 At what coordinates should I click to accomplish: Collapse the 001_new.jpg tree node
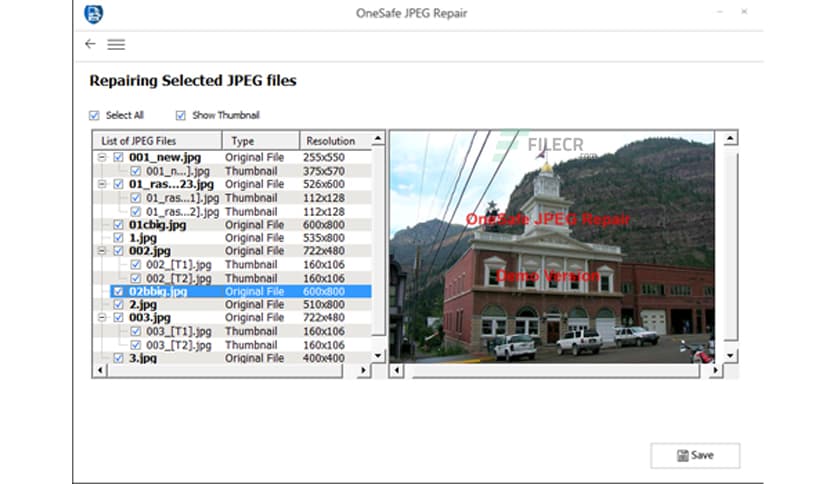point(102,157)
